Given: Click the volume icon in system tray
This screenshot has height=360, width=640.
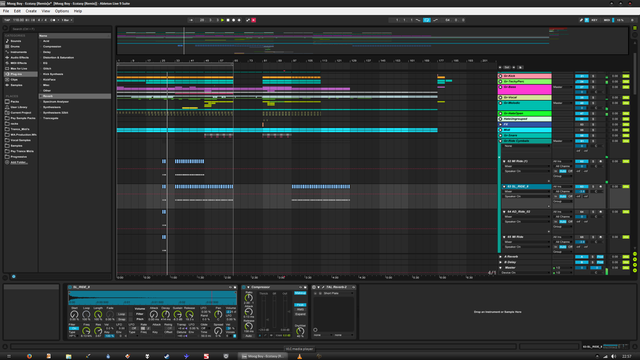Looking at the screenshot, I should click(613, 356).
